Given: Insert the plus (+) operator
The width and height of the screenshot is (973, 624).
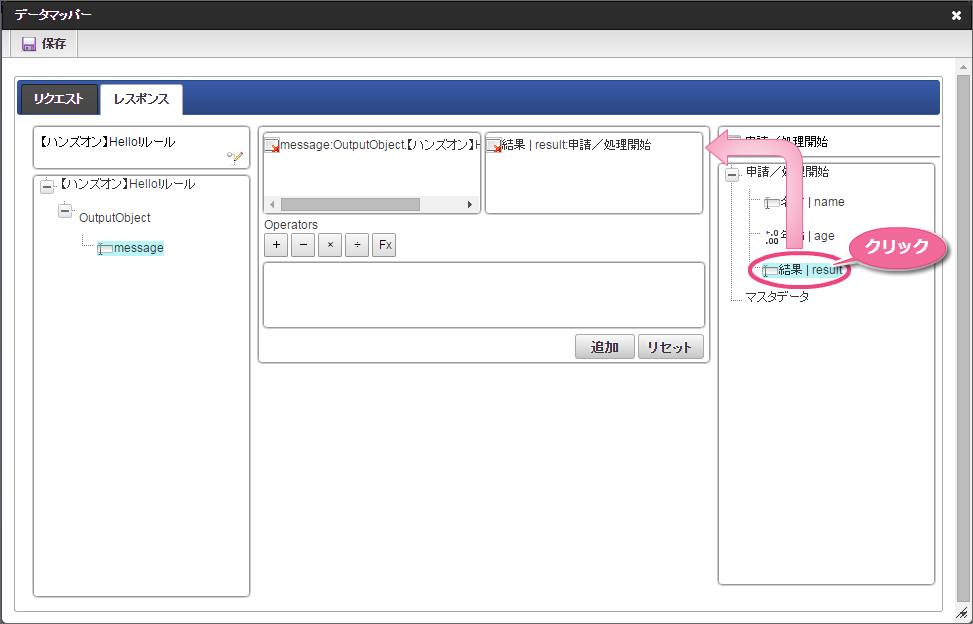Looking at the screenshot, I should 276,245.
